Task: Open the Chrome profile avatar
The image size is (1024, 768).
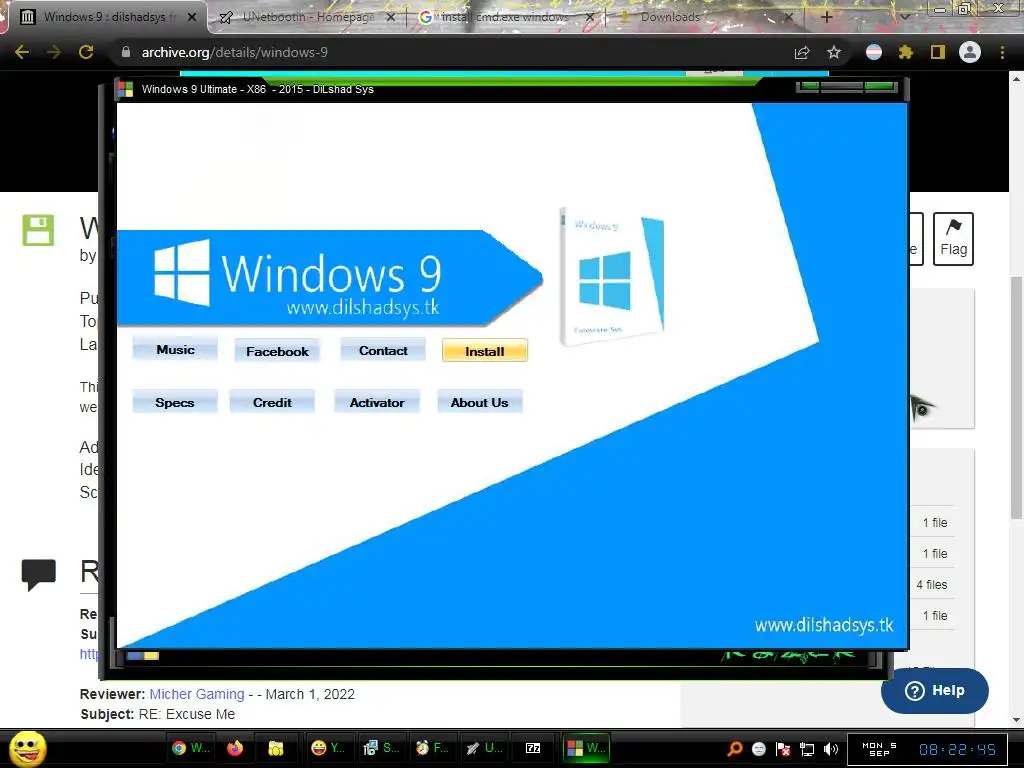Action: (x=970, y=52)
